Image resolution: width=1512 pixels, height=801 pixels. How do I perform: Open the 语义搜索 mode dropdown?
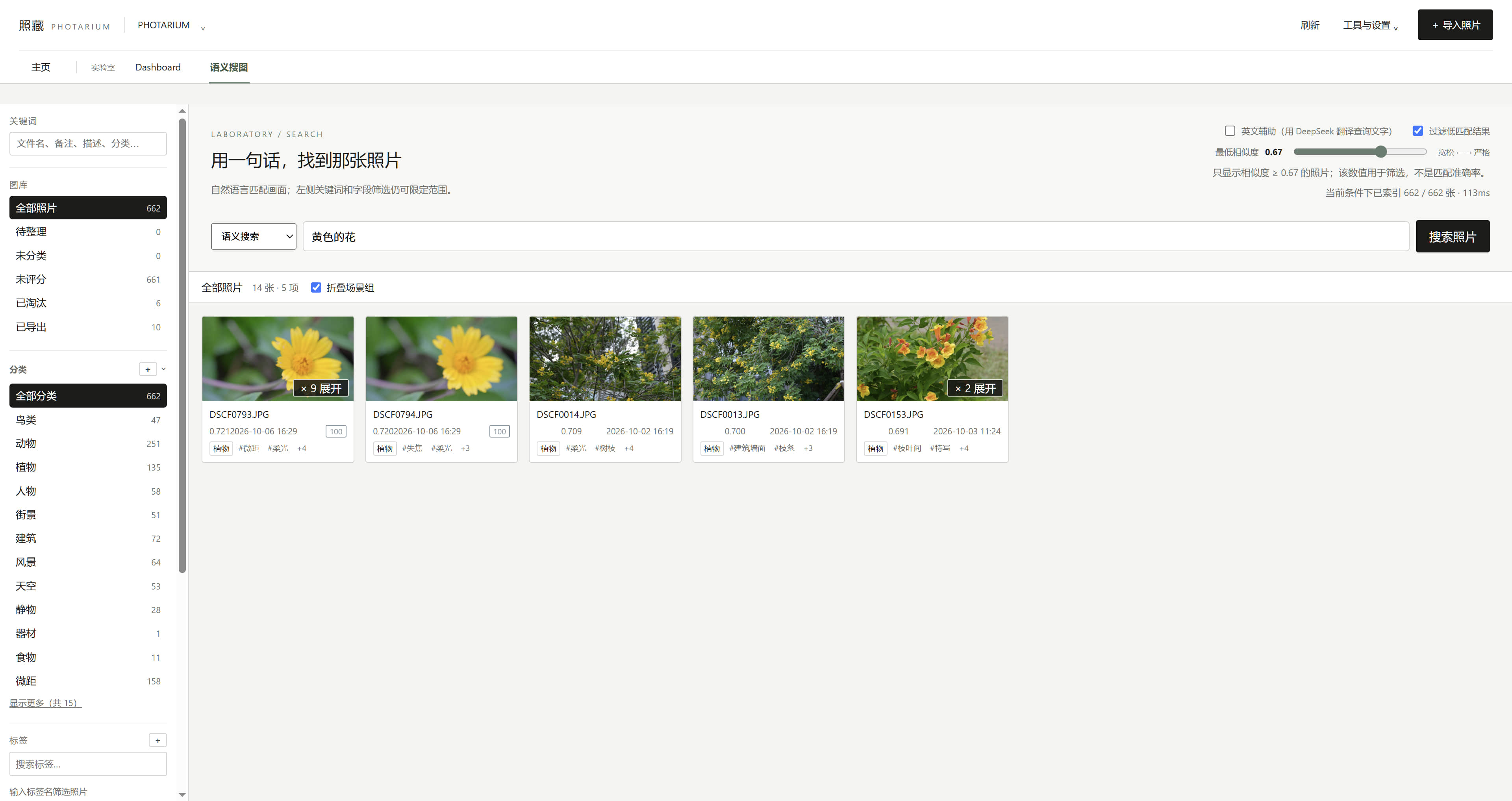[x=254, y=236]
